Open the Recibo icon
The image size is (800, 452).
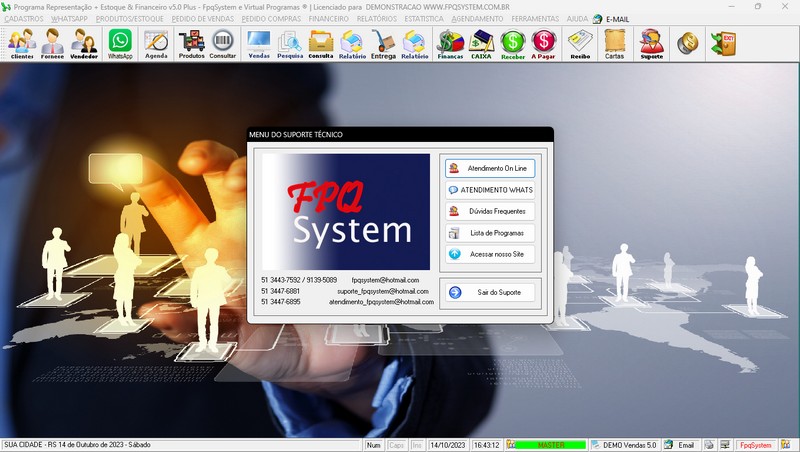(580, 44)
